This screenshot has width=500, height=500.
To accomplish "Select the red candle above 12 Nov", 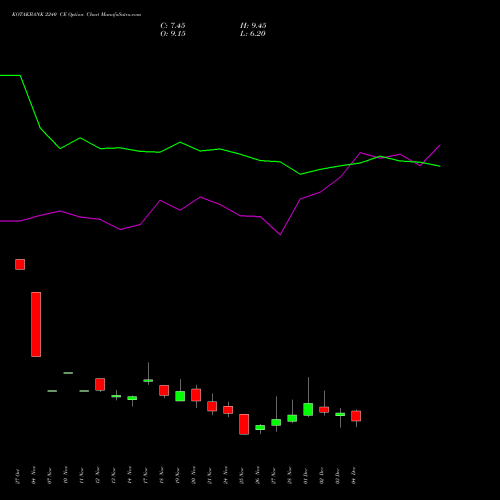I will [100, 384].
